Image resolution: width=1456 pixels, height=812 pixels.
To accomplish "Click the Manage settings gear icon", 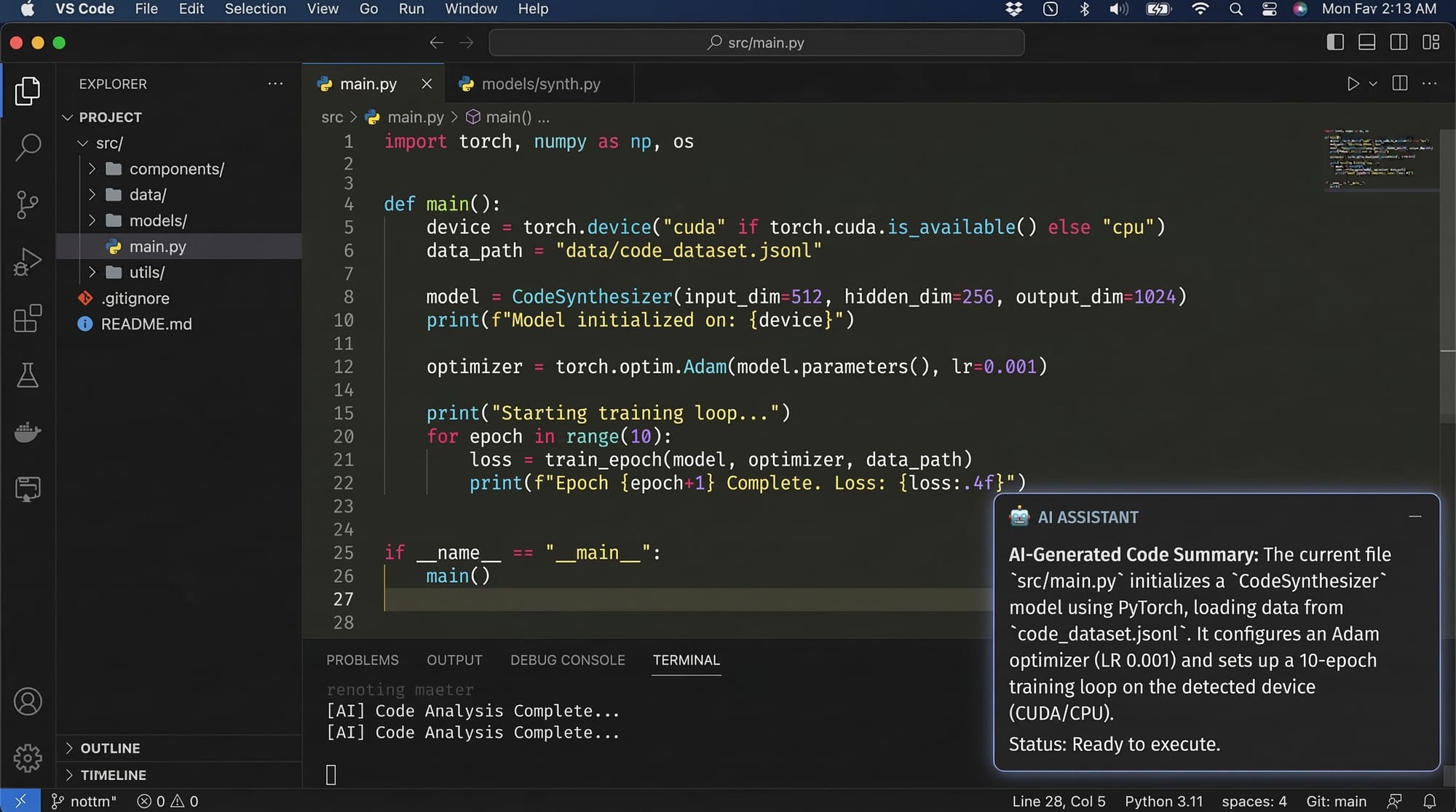I will 28,758.
